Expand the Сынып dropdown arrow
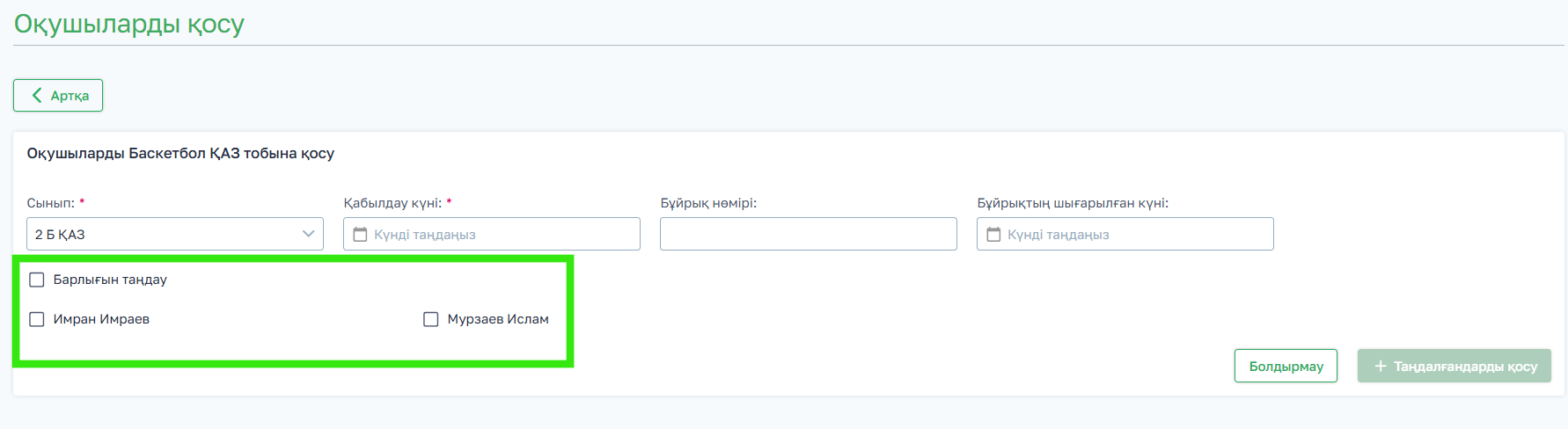1568x429 pixels. tap(309, 234)
